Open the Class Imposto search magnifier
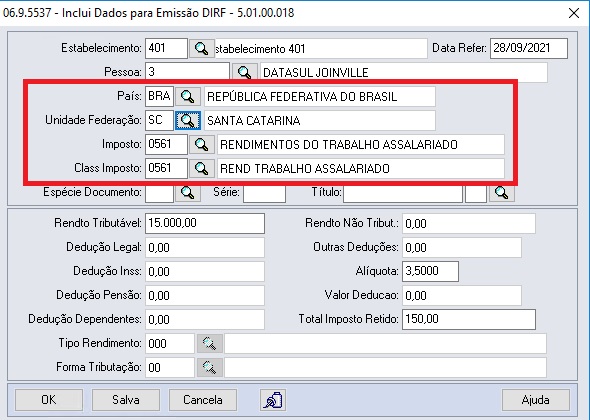Screen dimensions: 590x420 pyautogui.click(x=202, y=169)
